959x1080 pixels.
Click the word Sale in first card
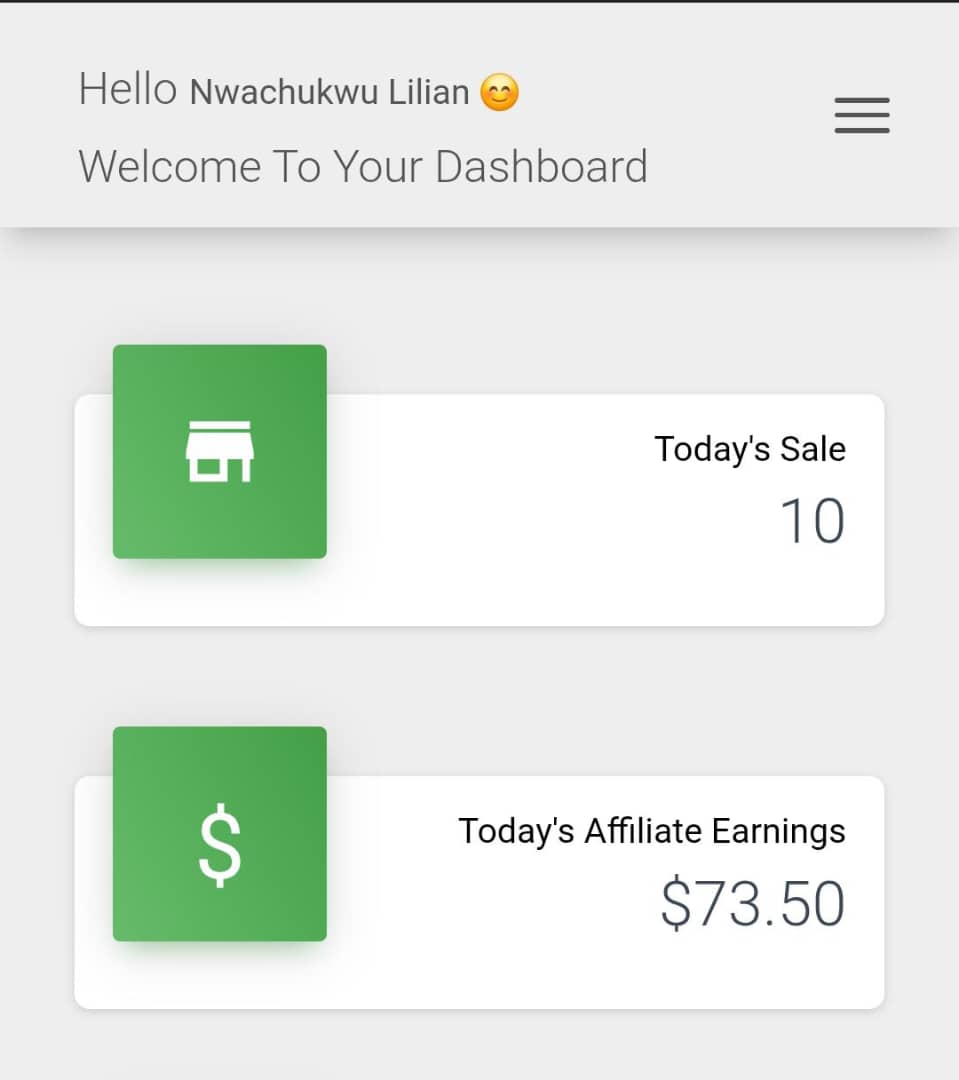click(813, 450)
